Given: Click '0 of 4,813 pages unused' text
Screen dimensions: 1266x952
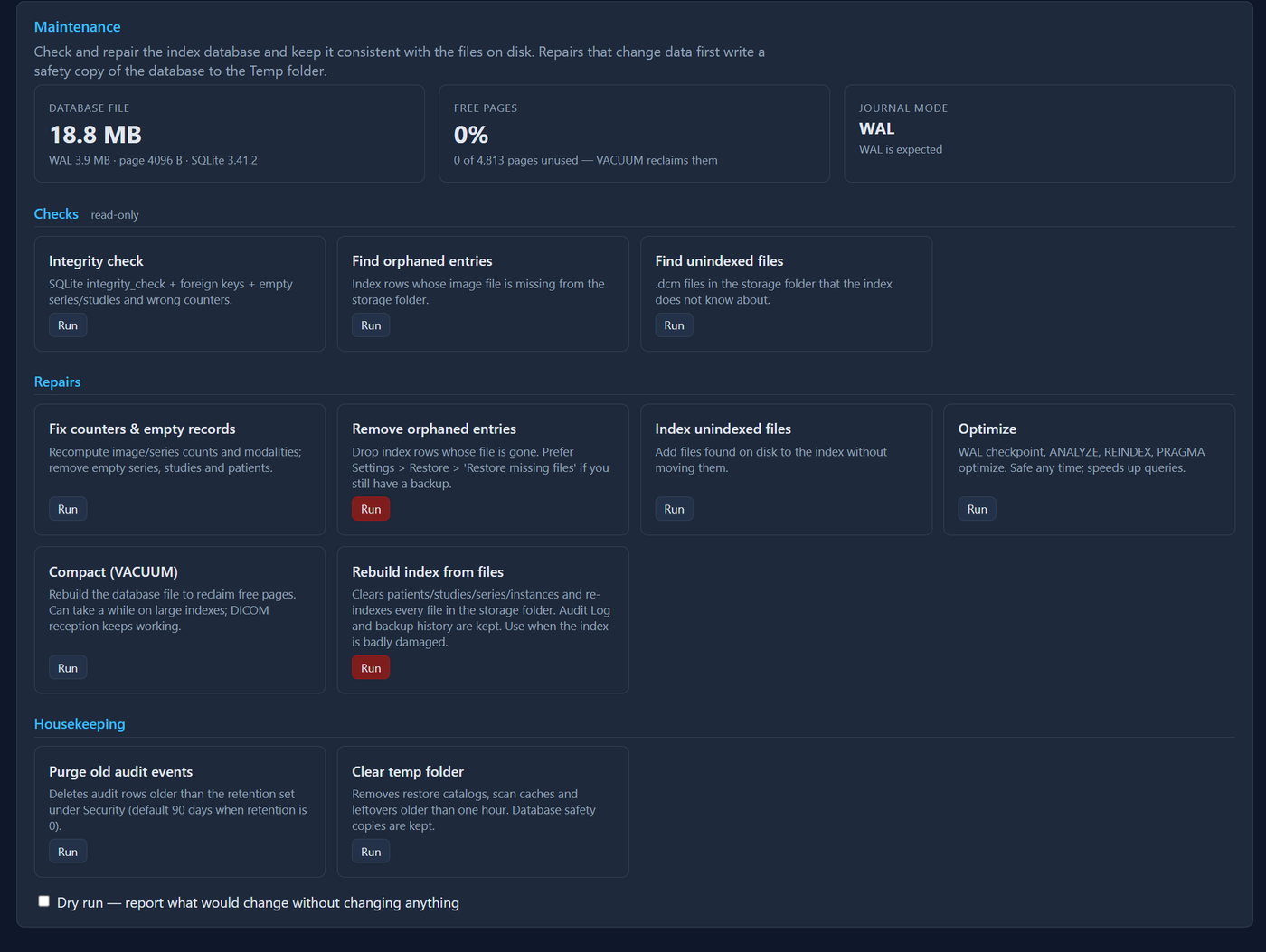Looking at the screenshot, I should (516, 160).
